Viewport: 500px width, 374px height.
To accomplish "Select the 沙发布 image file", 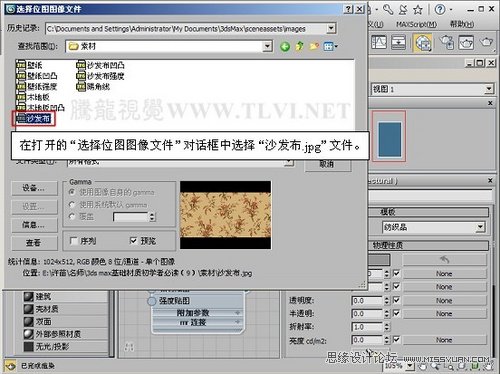I will coord(34,118).
